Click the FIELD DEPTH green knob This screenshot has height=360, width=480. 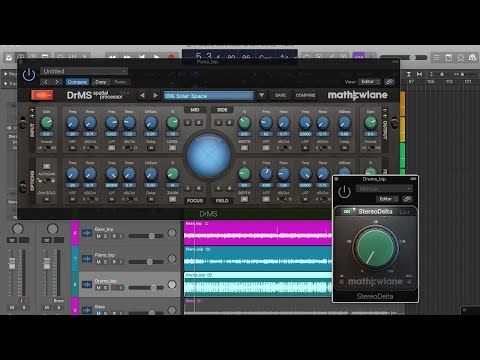click(x=244, y=174)
